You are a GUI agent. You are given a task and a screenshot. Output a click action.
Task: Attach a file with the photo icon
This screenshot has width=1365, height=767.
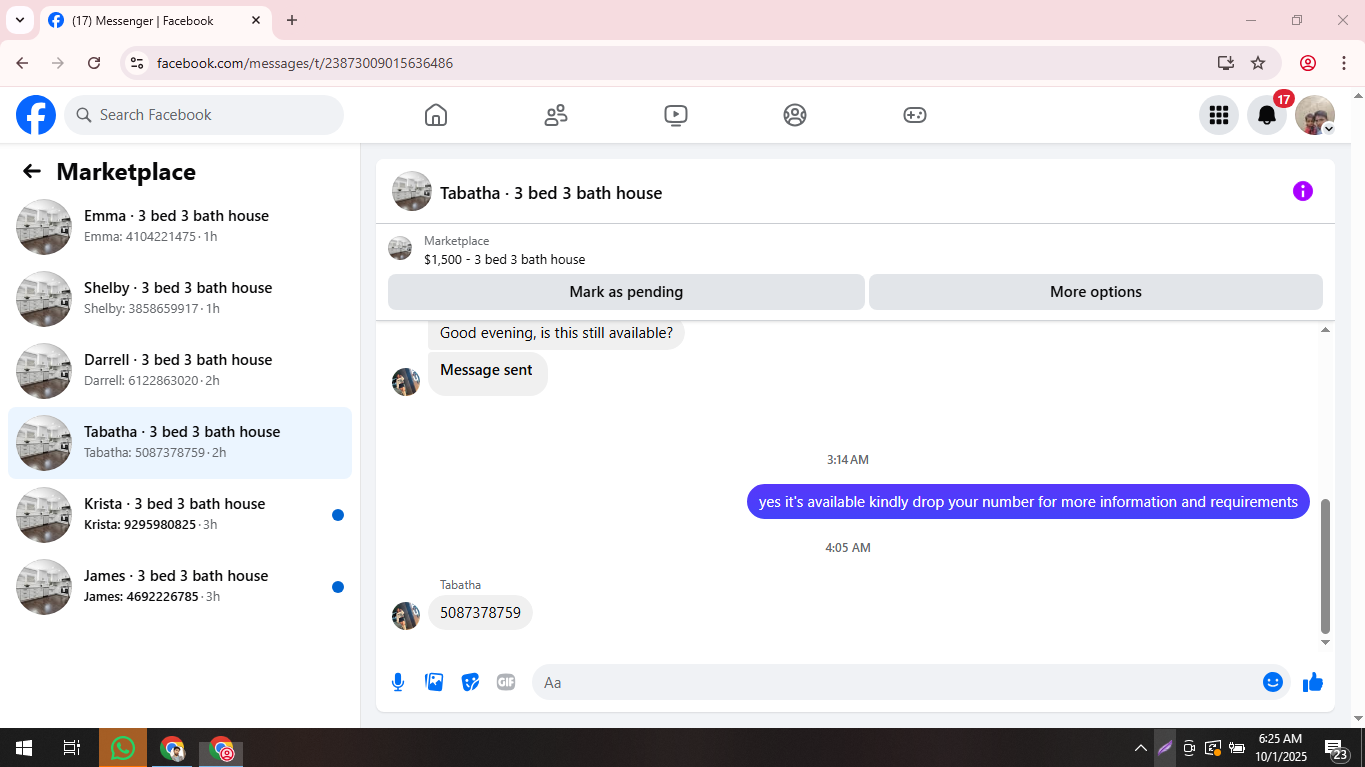pyautogui.click(x=434, y=682)
